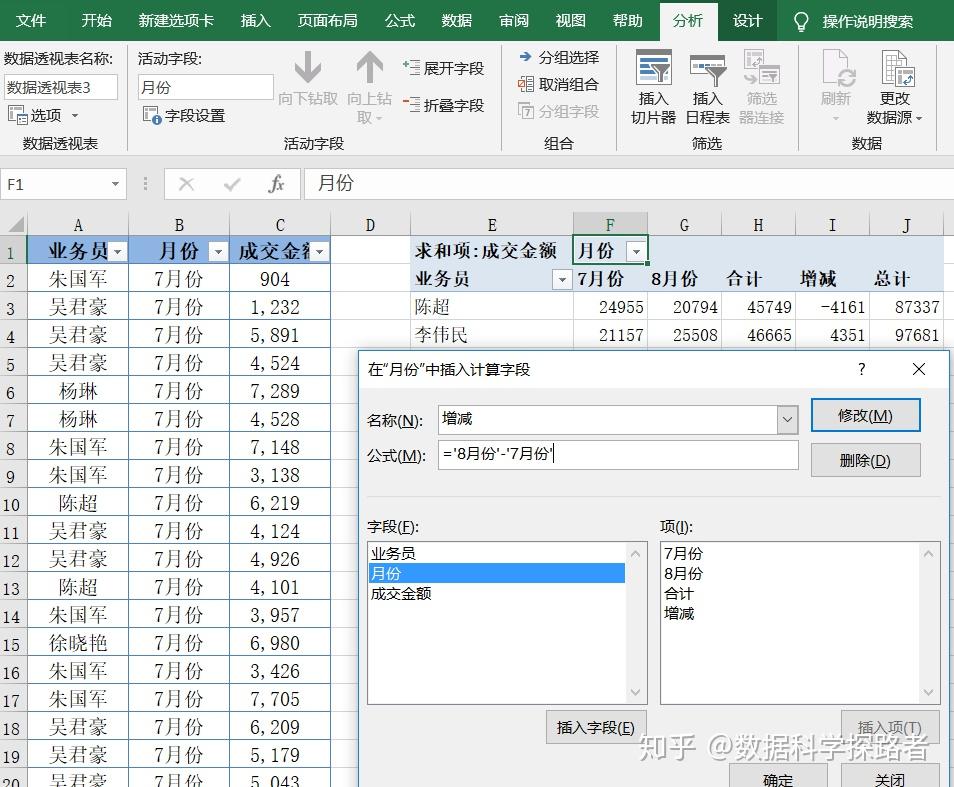Click the 修改(M) Modify button

click(865, 415)
